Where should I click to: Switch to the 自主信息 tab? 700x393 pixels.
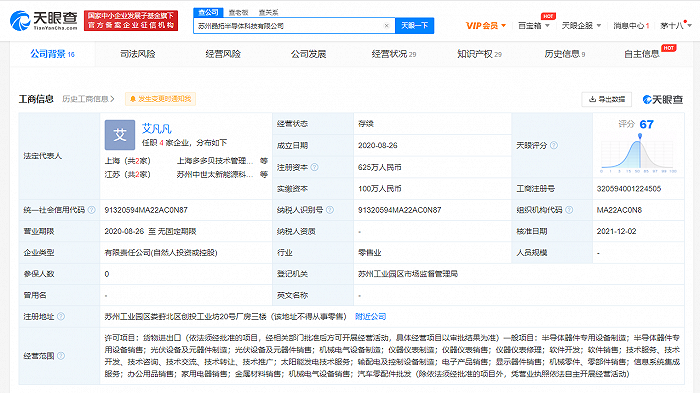[x=642, y=54]
